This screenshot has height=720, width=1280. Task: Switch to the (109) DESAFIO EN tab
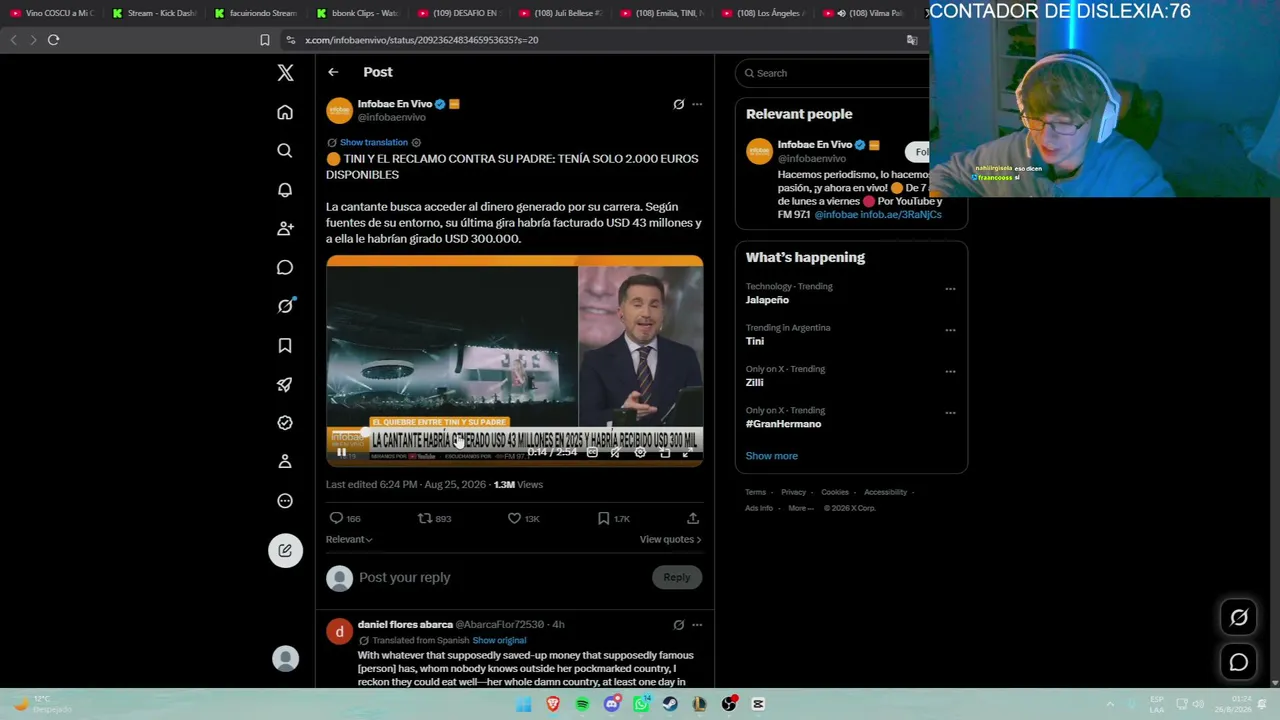tap(460, 13)
